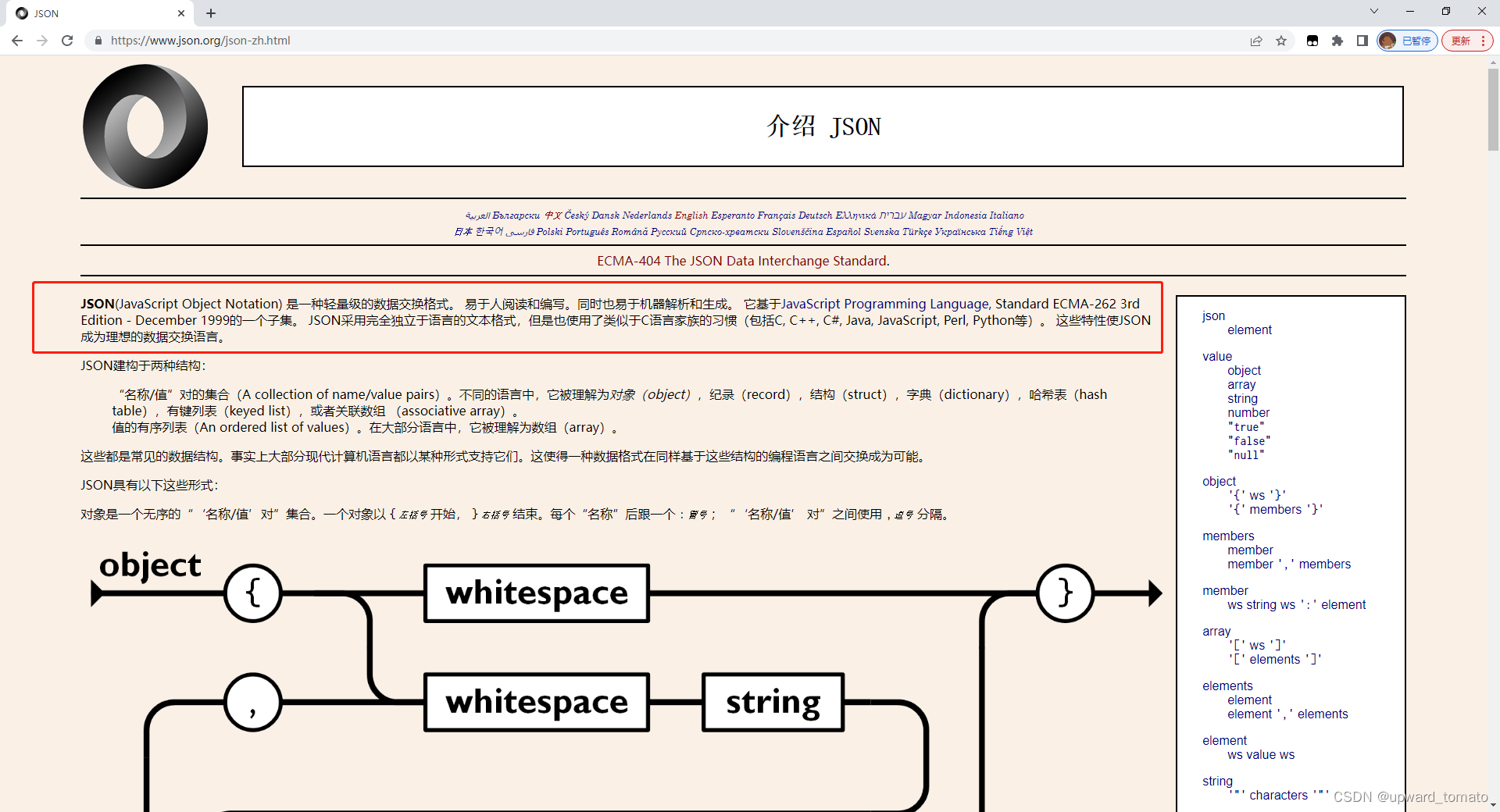Switch language to Español
Screen dimensions: 1500x812
pyautogui.click(x=843, y=232)
